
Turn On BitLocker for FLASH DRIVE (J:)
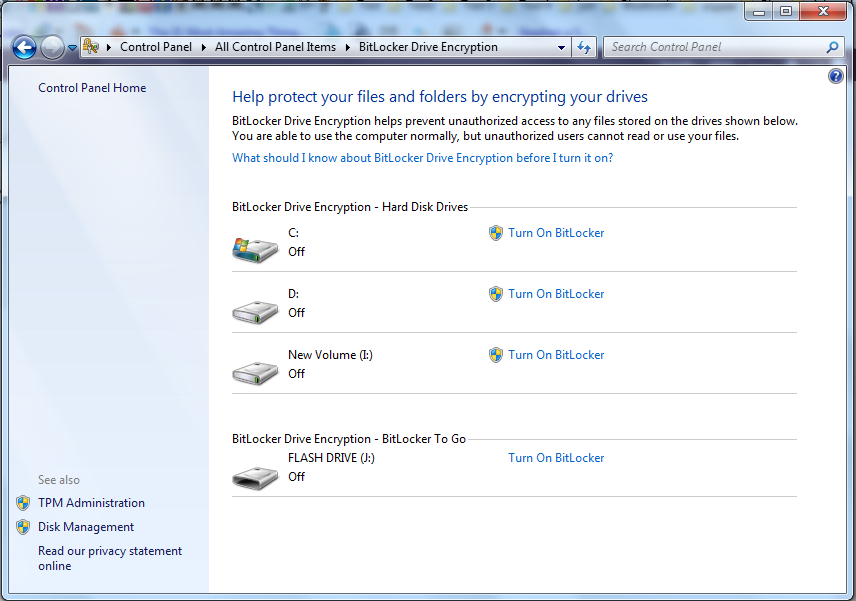(x=556, y=458)
